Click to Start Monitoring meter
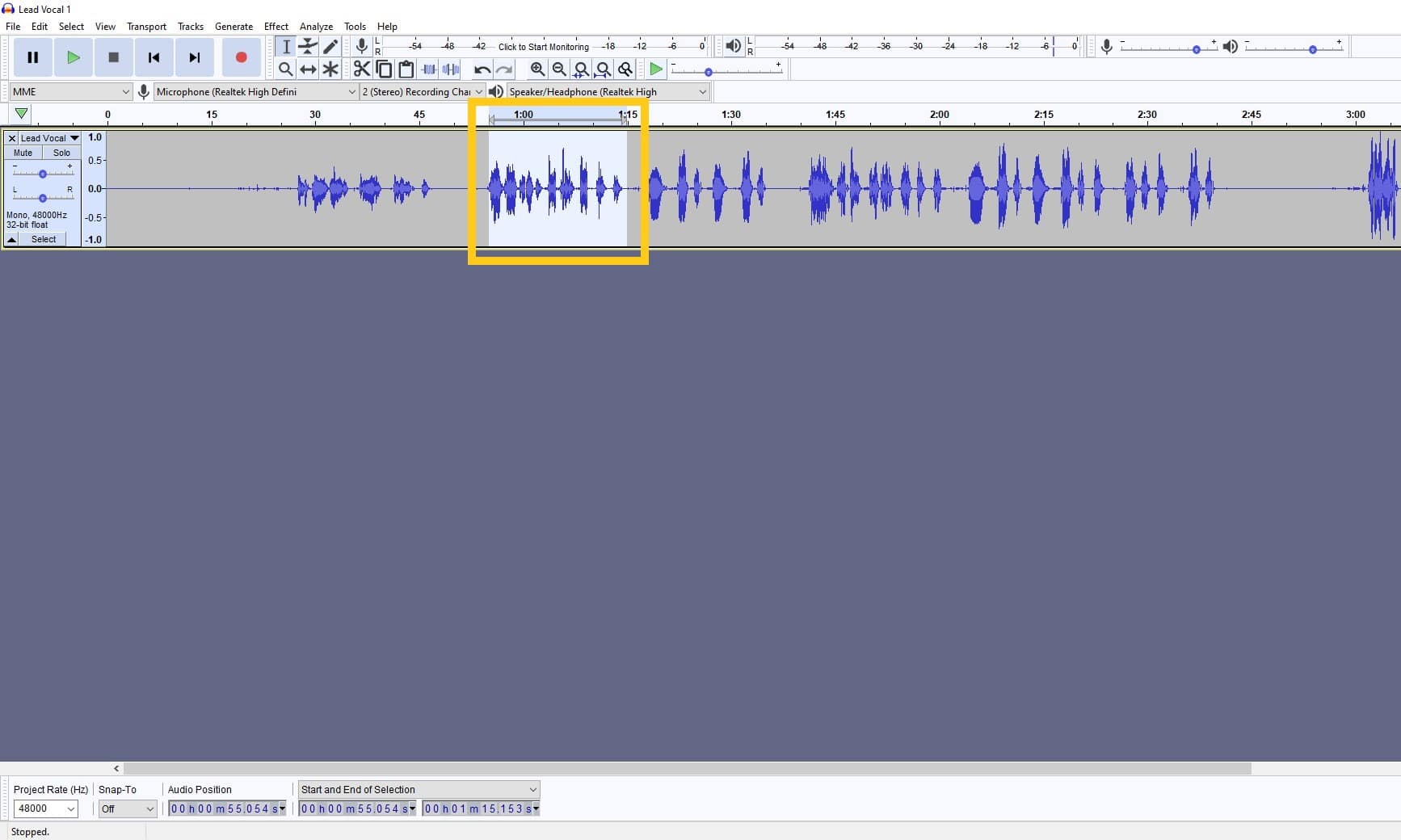Viewport: 1401px width, 840px height. tap(541, 47)
